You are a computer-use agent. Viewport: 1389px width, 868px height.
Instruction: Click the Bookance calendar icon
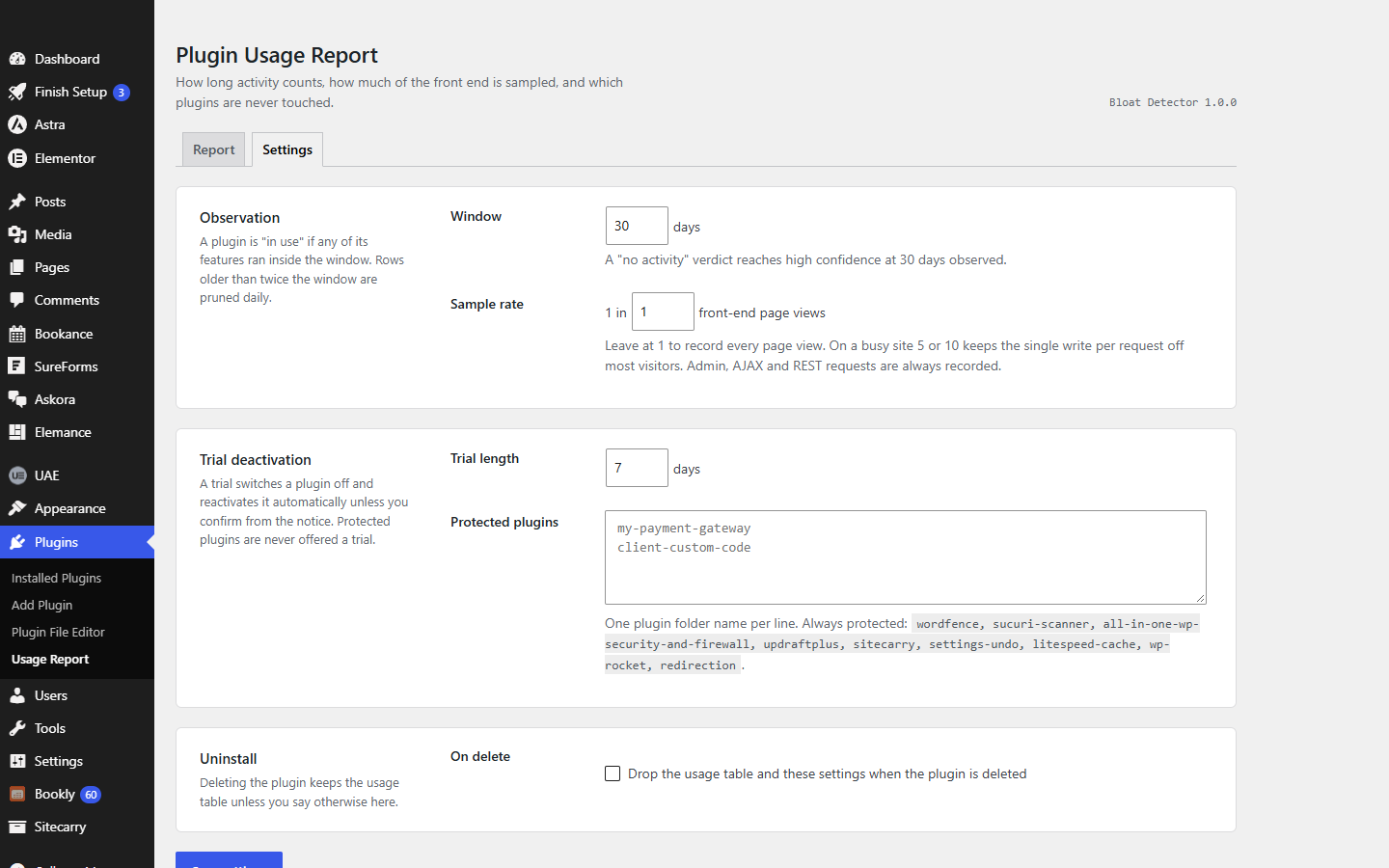[x=17, y=334]
